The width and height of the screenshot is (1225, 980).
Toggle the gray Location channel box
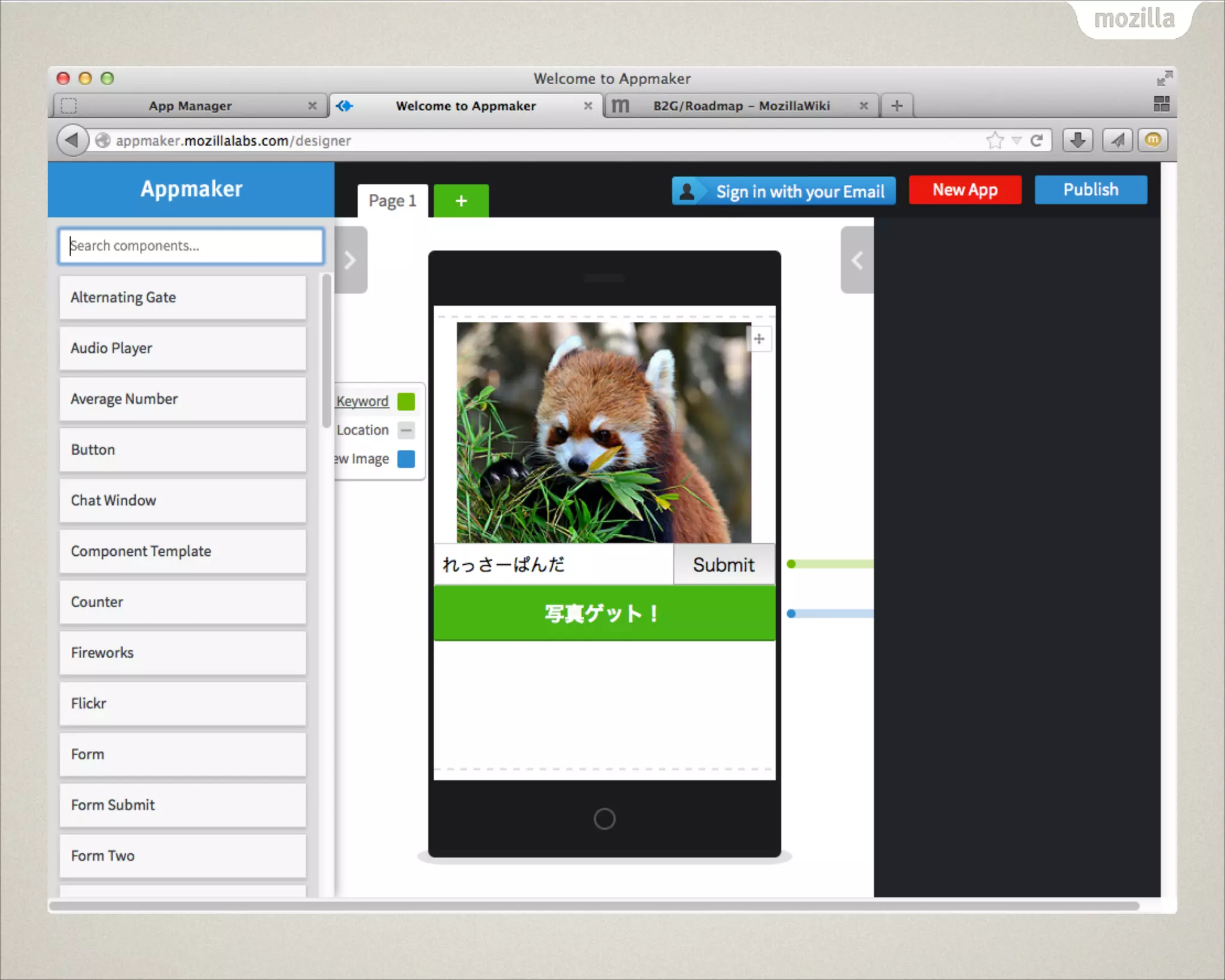(406, 430)
